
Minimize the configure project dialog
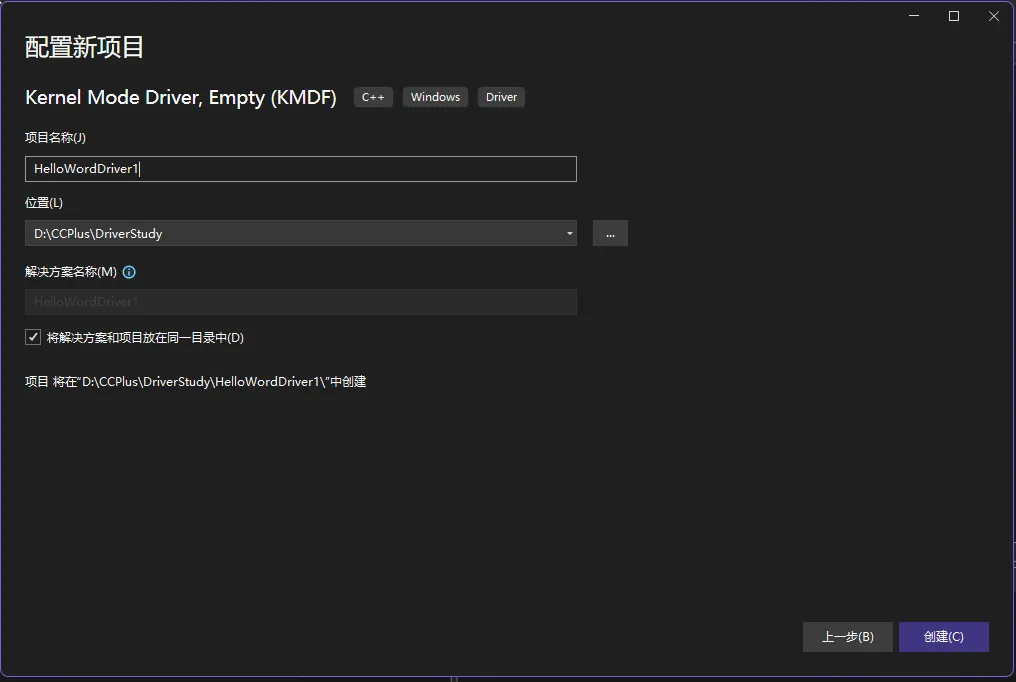(913, 16)
